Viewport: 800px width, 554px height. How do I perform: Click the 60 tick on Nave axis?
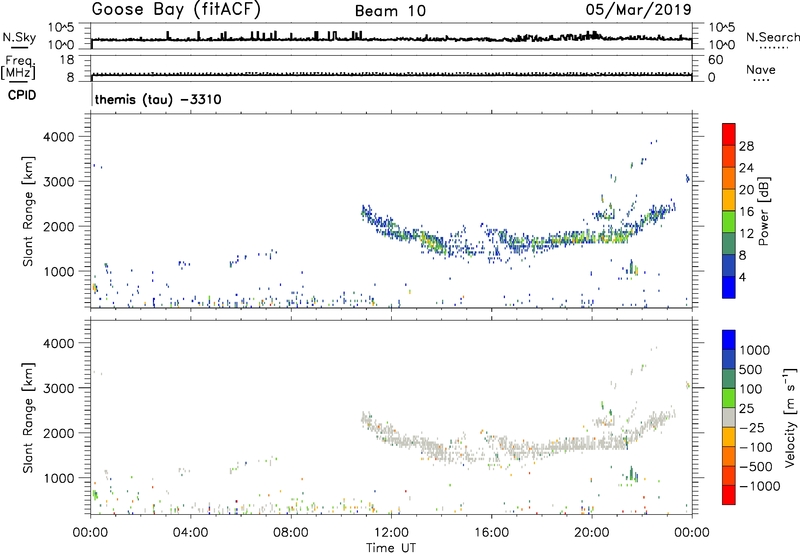click(x=715, y=60)
